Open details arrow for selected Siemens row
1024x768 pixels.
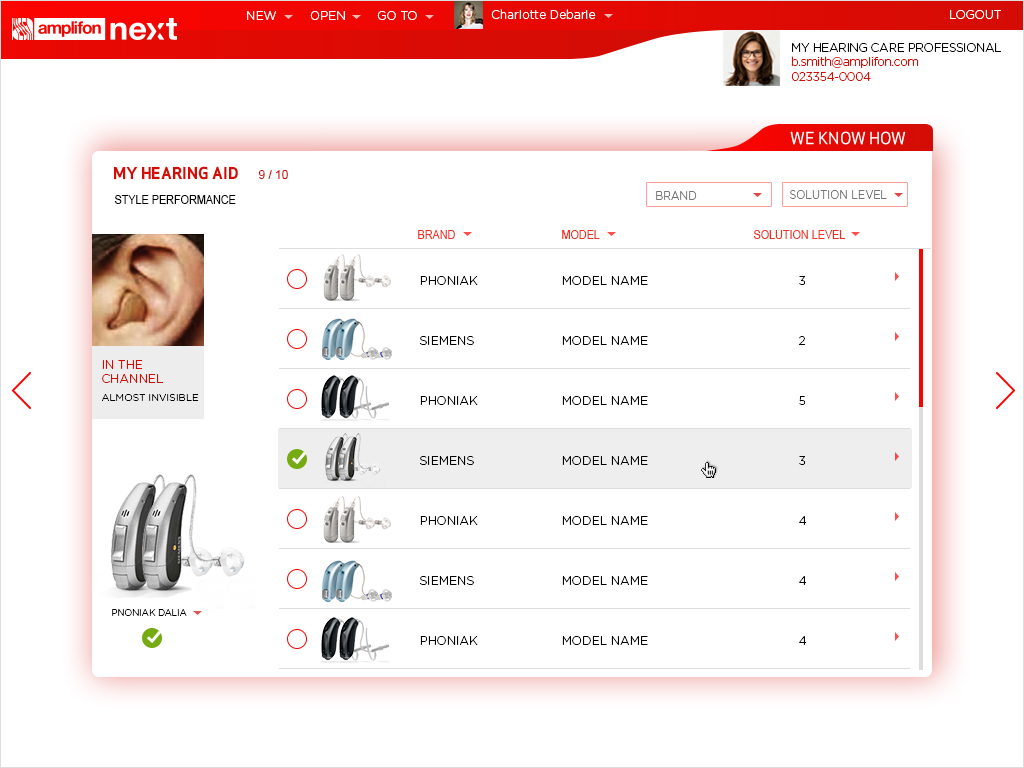pyautogui.click(x=897, y=457)
